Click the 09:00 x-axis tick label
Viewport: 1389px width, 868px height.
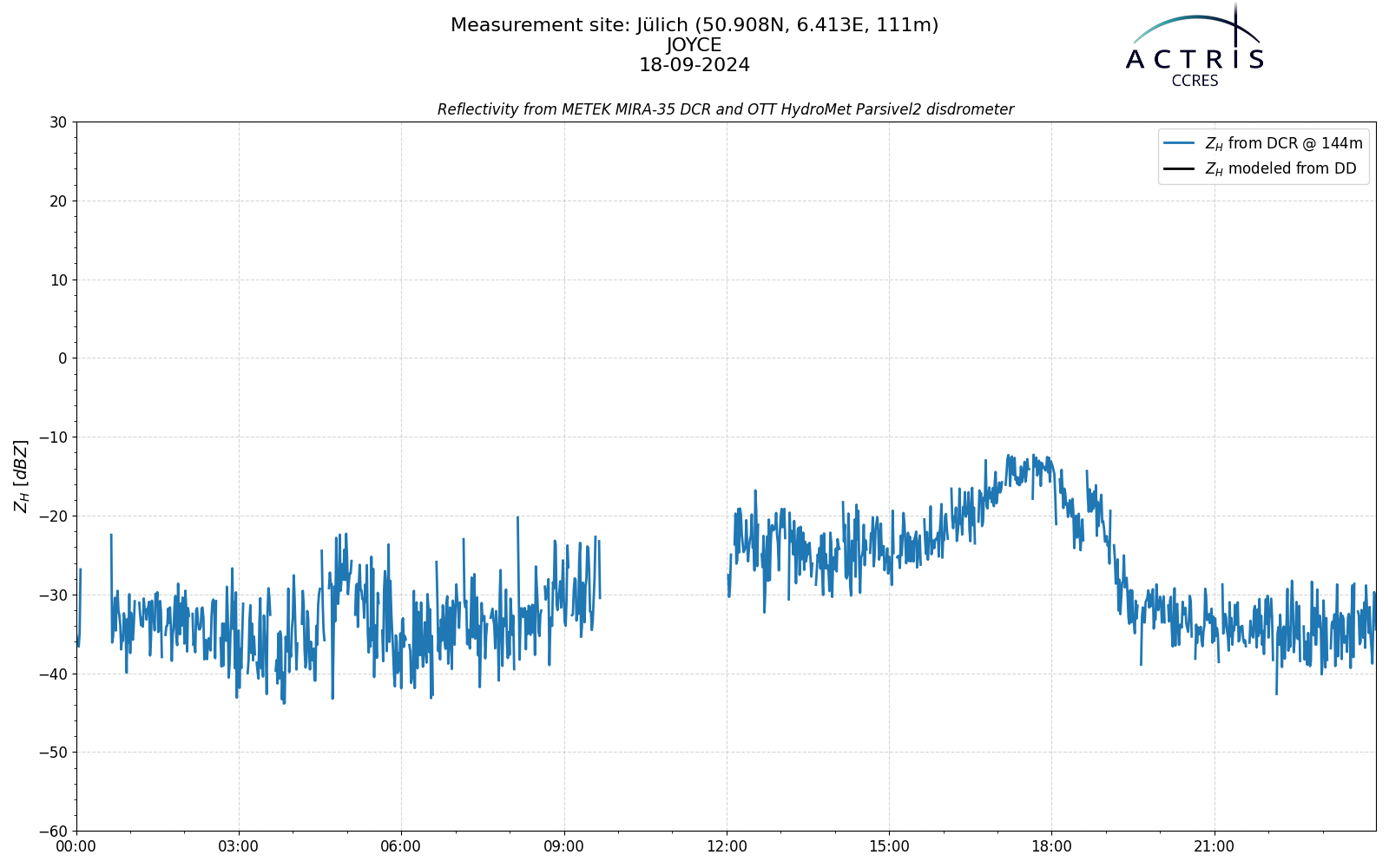564,846
